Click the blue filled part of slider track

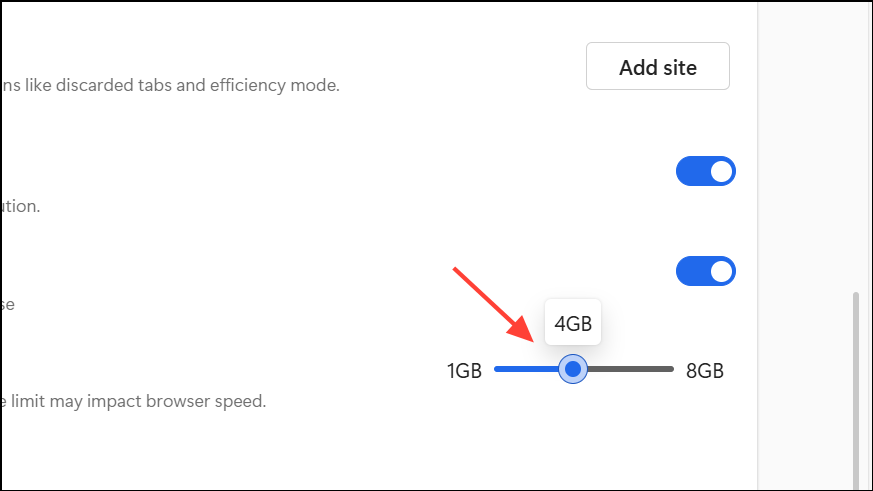[x=525, y=370]
